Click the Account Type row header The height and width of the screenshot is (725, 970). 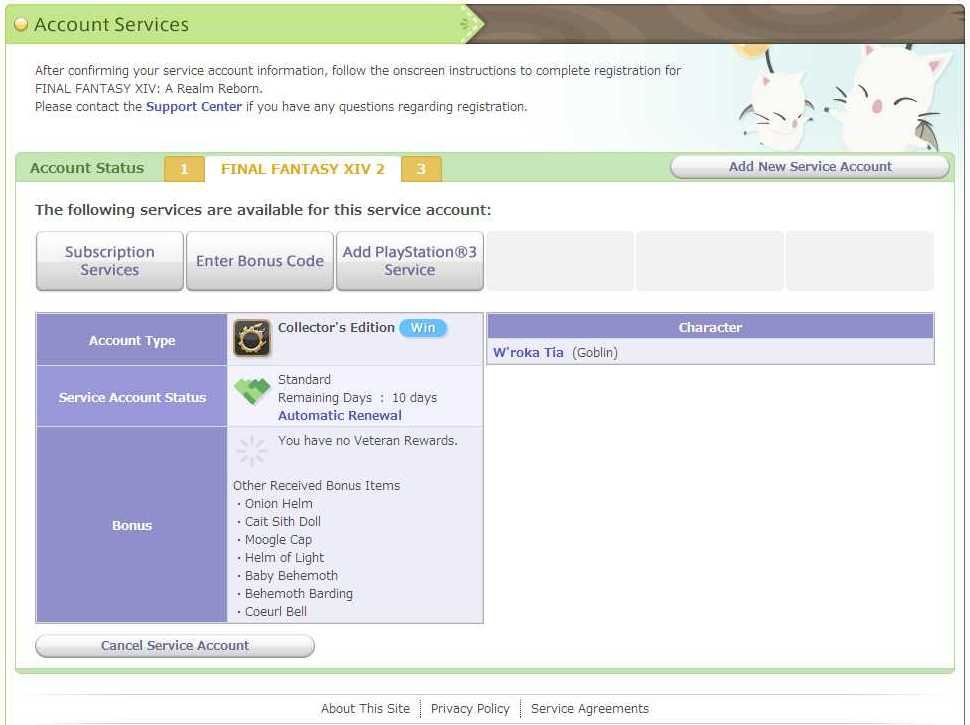point(132,340)
